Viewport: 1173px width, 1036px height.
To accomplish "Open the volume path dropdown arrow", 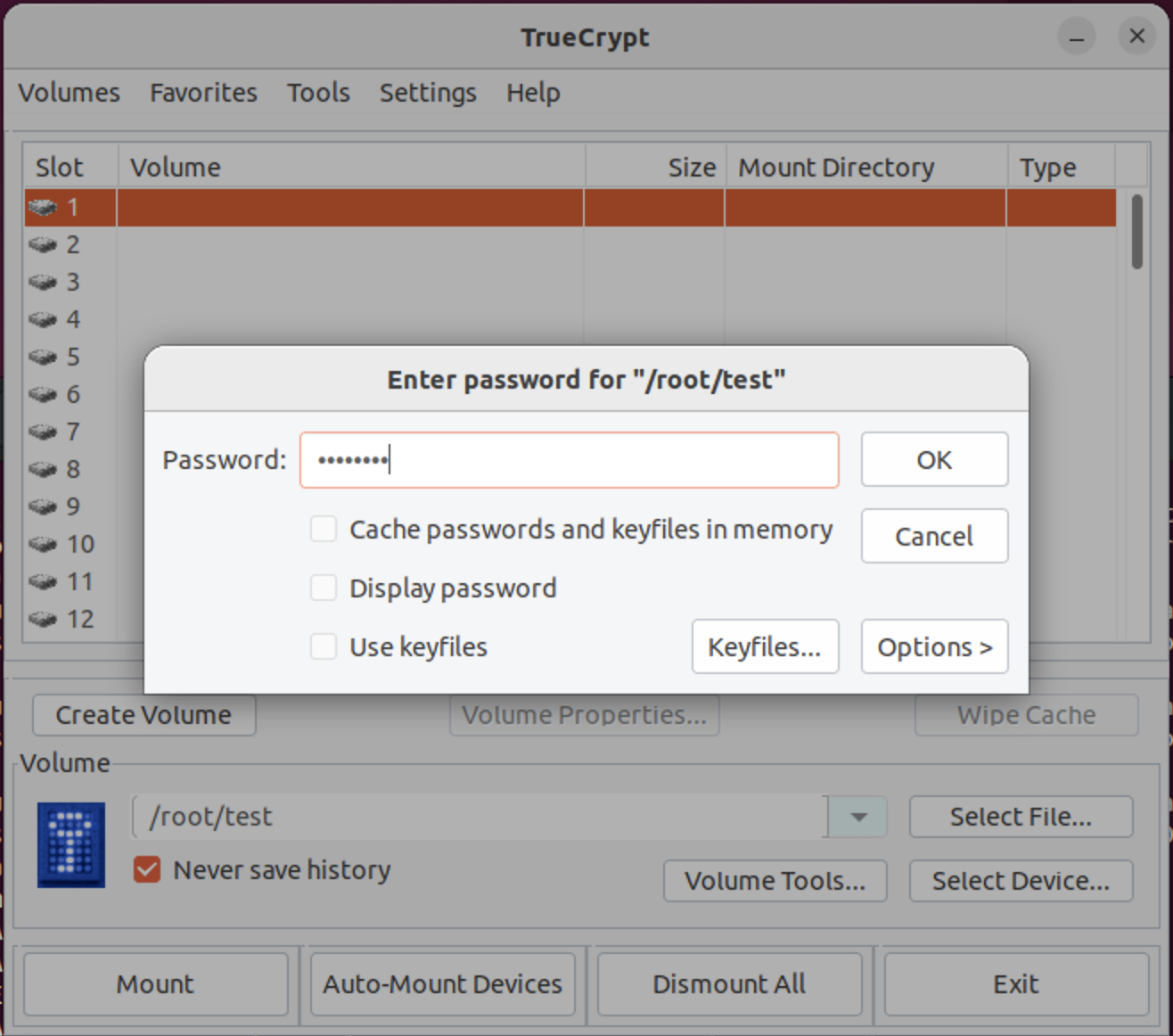I will pyautogui.click(x=857, y=817).
